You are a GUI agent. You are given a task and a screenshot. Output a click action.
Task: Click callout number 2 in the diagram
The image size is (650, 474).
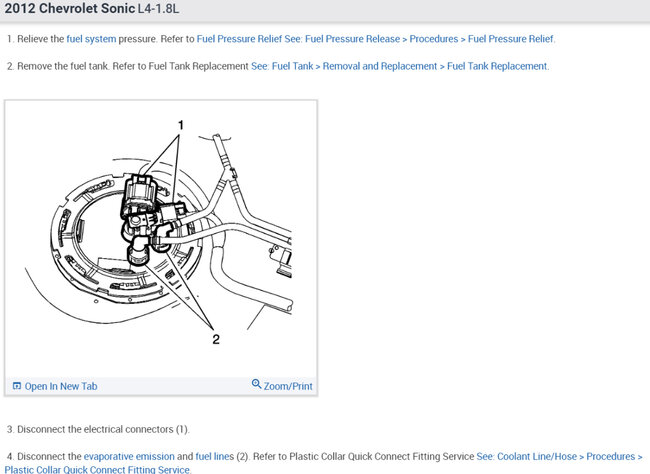tap(216, 339)
